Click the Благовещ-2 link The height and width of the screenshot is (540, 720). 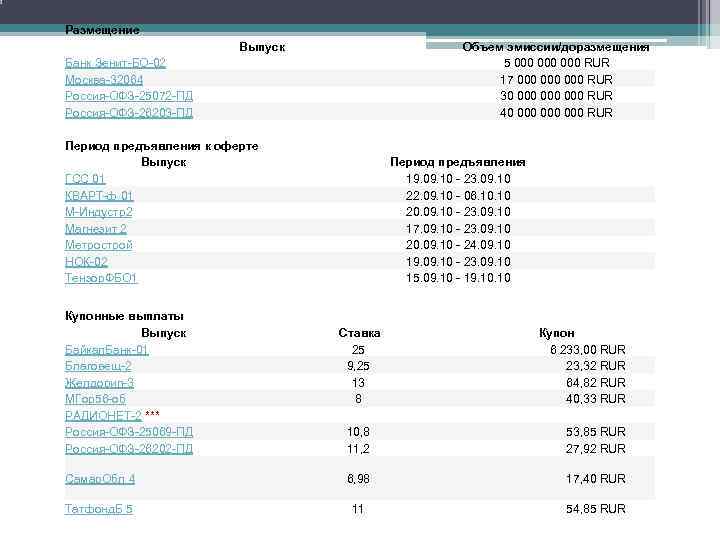98,366
